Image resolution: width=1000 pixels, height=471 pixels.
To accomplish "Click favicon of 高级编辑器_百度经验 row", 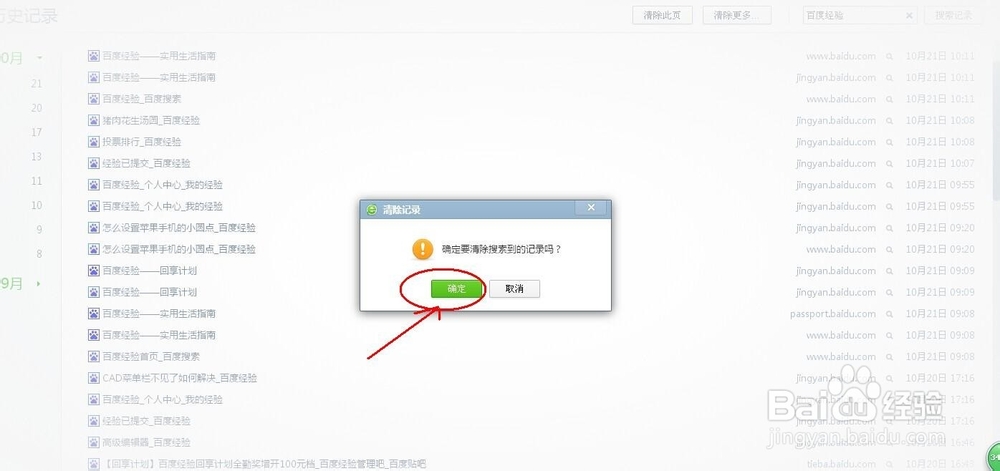I will [94, 442].
